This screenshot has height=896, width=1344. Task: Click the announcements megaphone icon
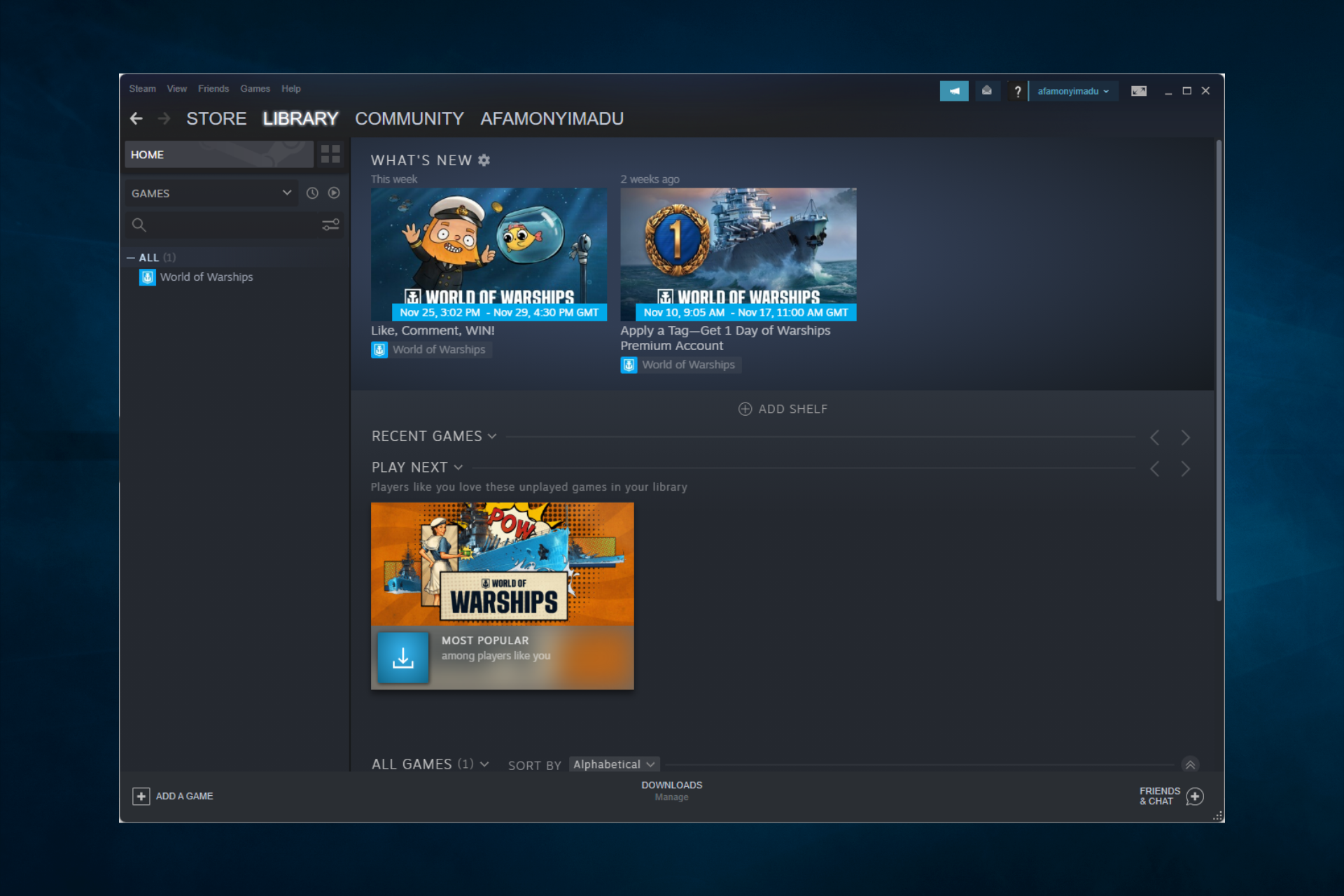953,91
